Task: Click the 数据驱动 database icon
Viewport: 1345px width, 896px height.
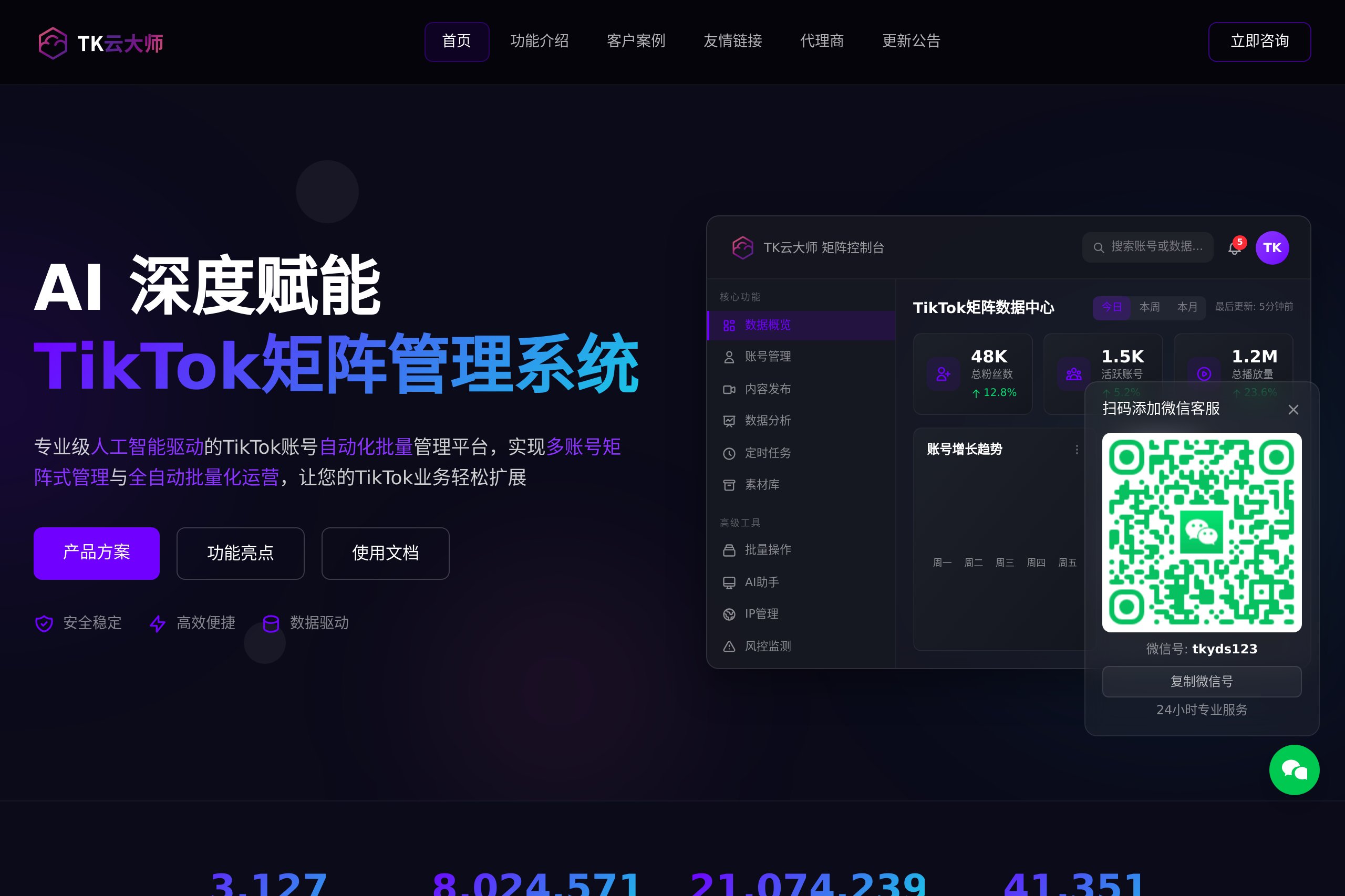Action: tap(271, 623)
